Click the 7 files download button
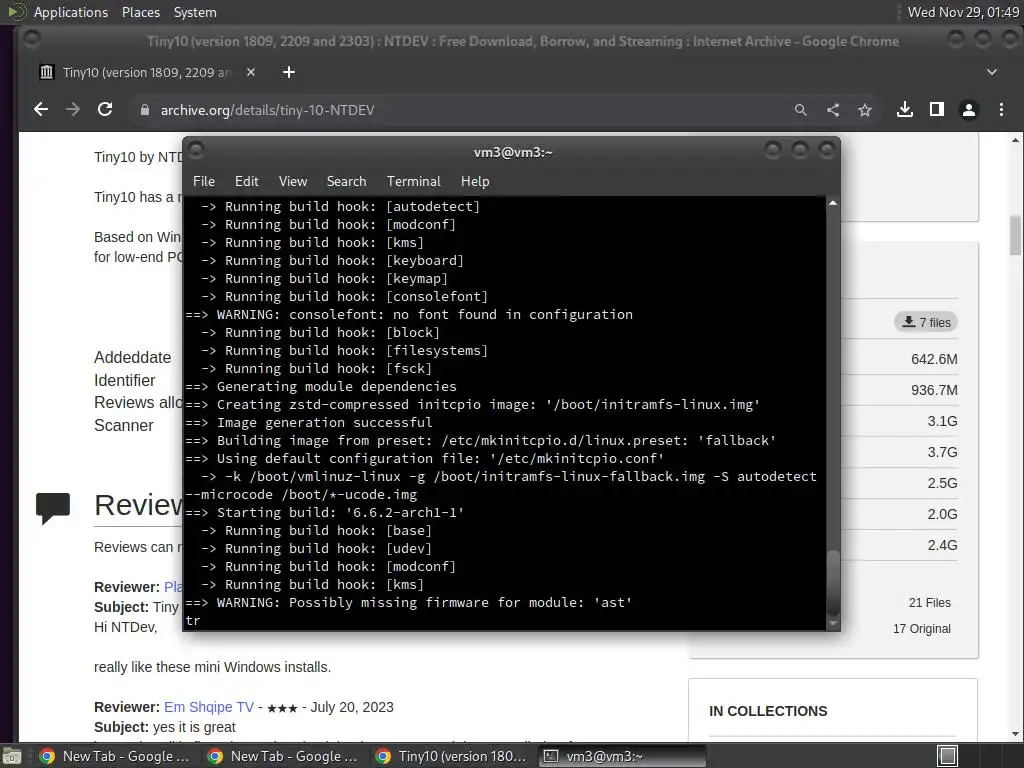 [x=926, y=322]
